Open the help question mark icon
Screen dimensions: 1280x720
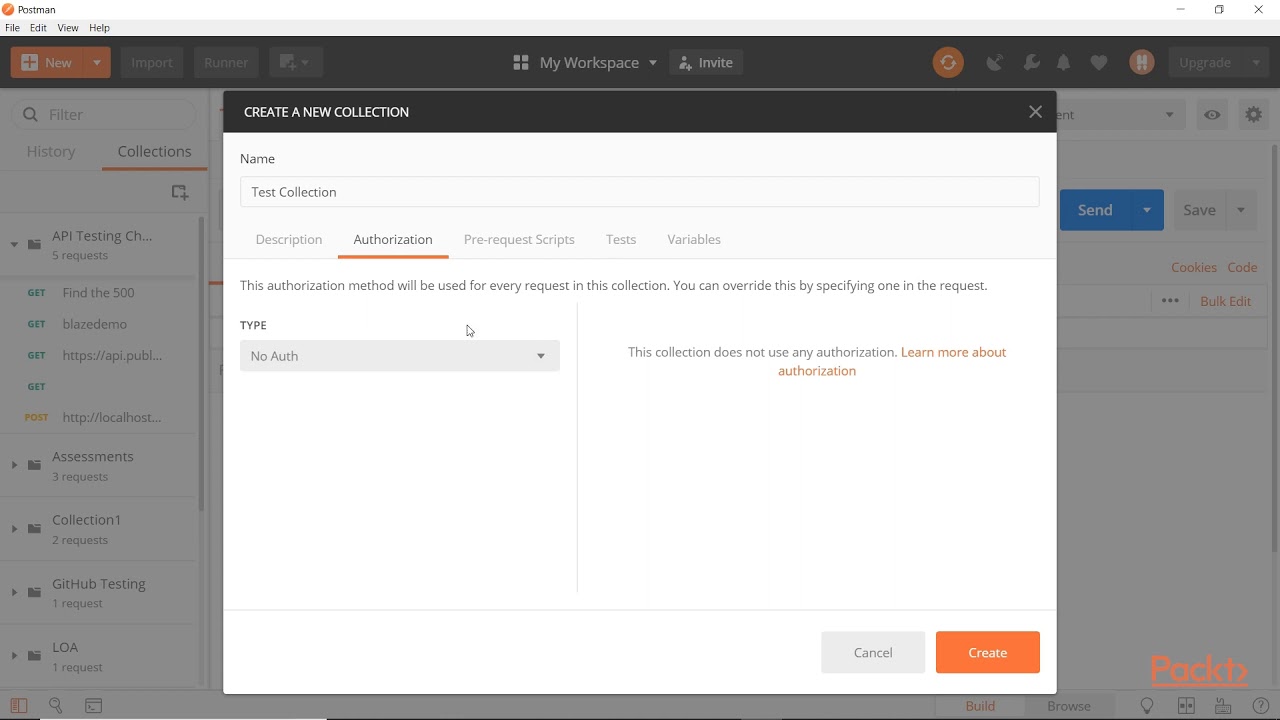pyautogui.click(x=1261, y=706)
